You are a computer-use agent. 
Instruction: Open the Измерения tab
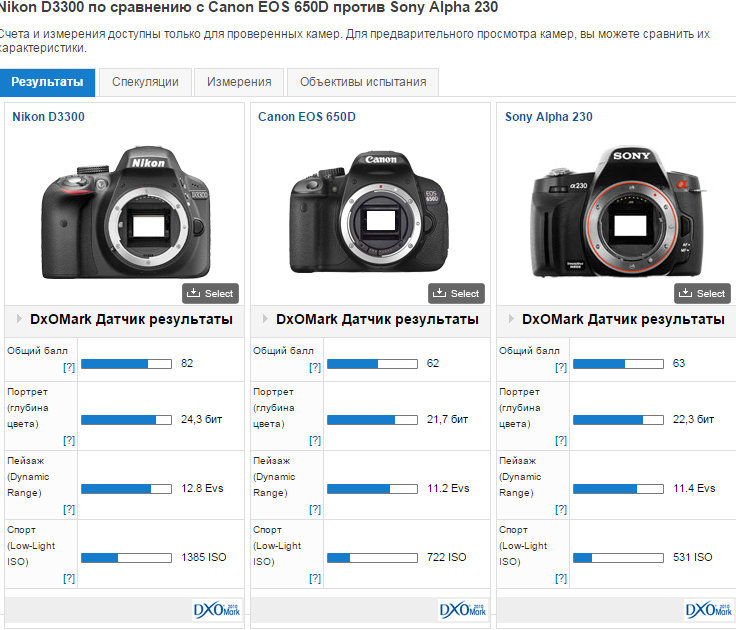point(239,82)
